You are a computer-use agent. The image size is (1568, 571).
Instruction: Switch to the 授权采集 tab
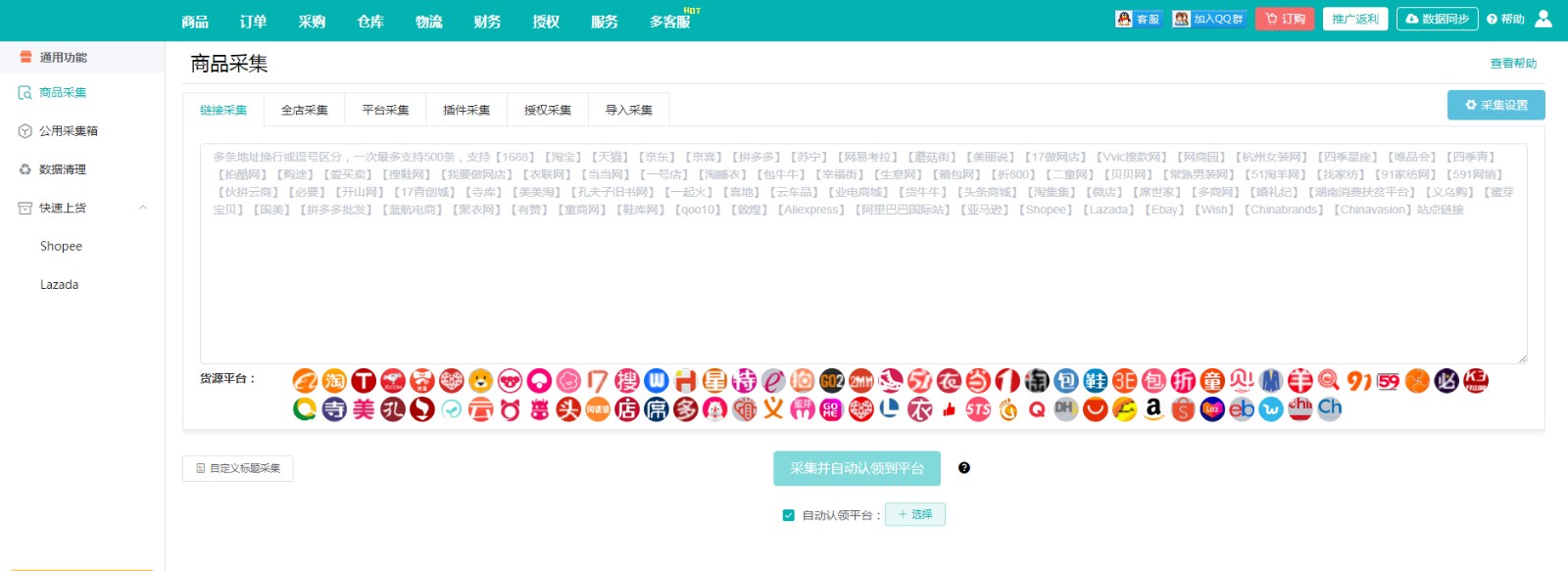(548, 110)
